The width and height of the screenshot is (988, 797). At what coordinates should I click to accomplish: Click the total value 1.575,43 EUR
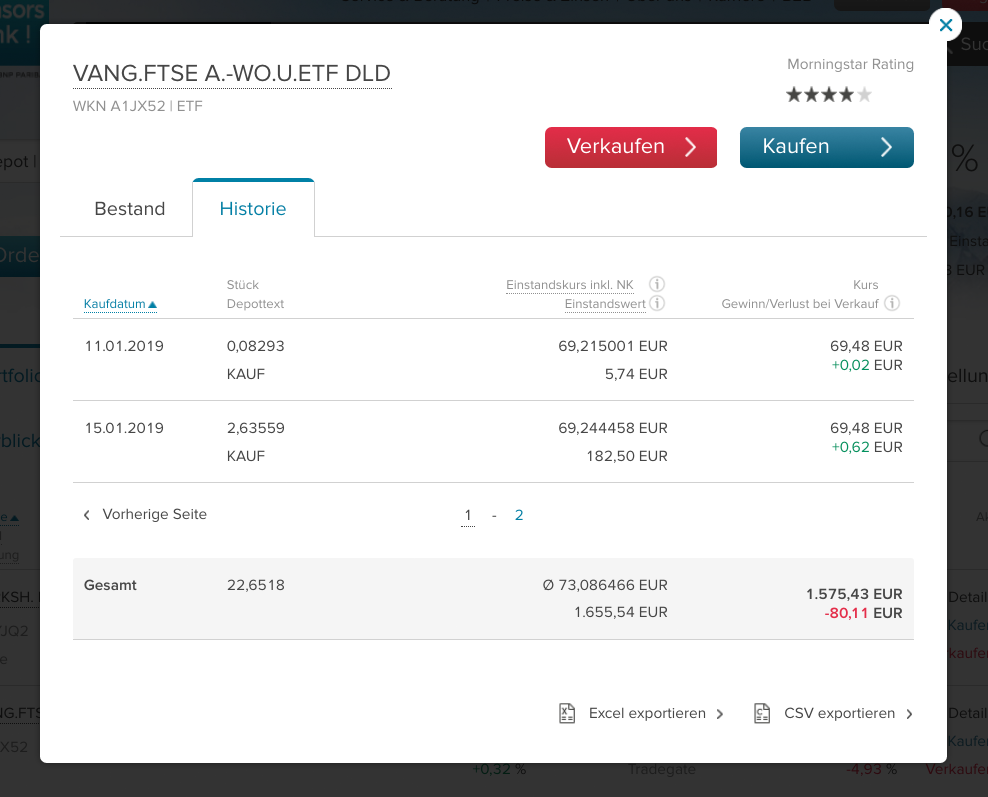[x=854, y=594]
